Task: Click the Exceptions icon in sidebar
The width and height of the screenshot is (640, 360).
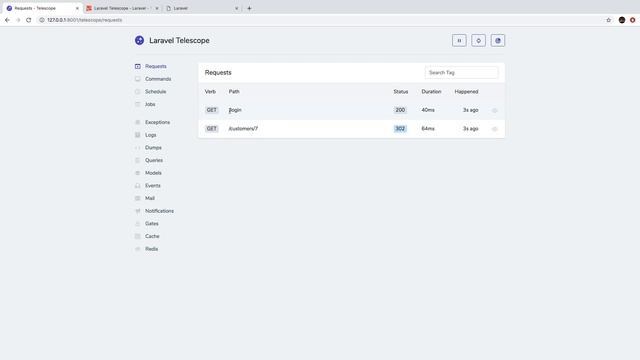Action: click(x=138, y=122)
